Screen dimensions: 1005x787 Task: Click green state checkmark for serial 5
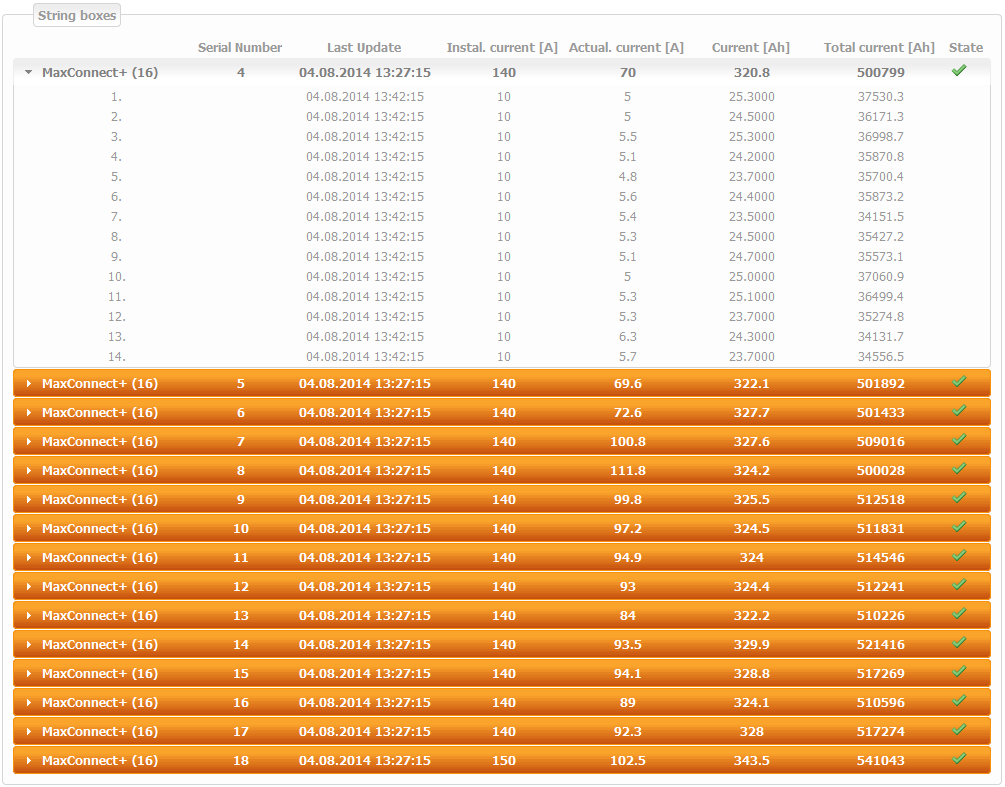pyautogui.click(x=959, y=382)
